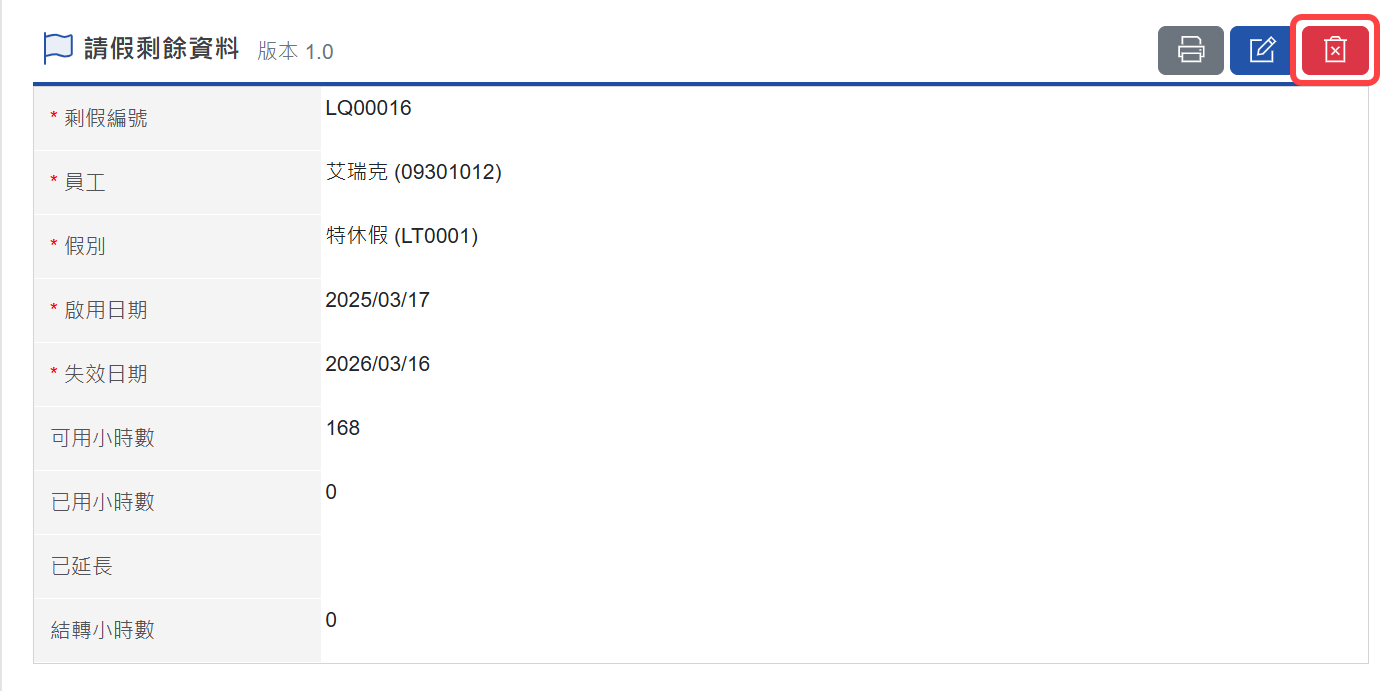Delete this record with the red trash icon
Image resolution: width=1400 pixels, height=691 pixels.
point(1335,50)
